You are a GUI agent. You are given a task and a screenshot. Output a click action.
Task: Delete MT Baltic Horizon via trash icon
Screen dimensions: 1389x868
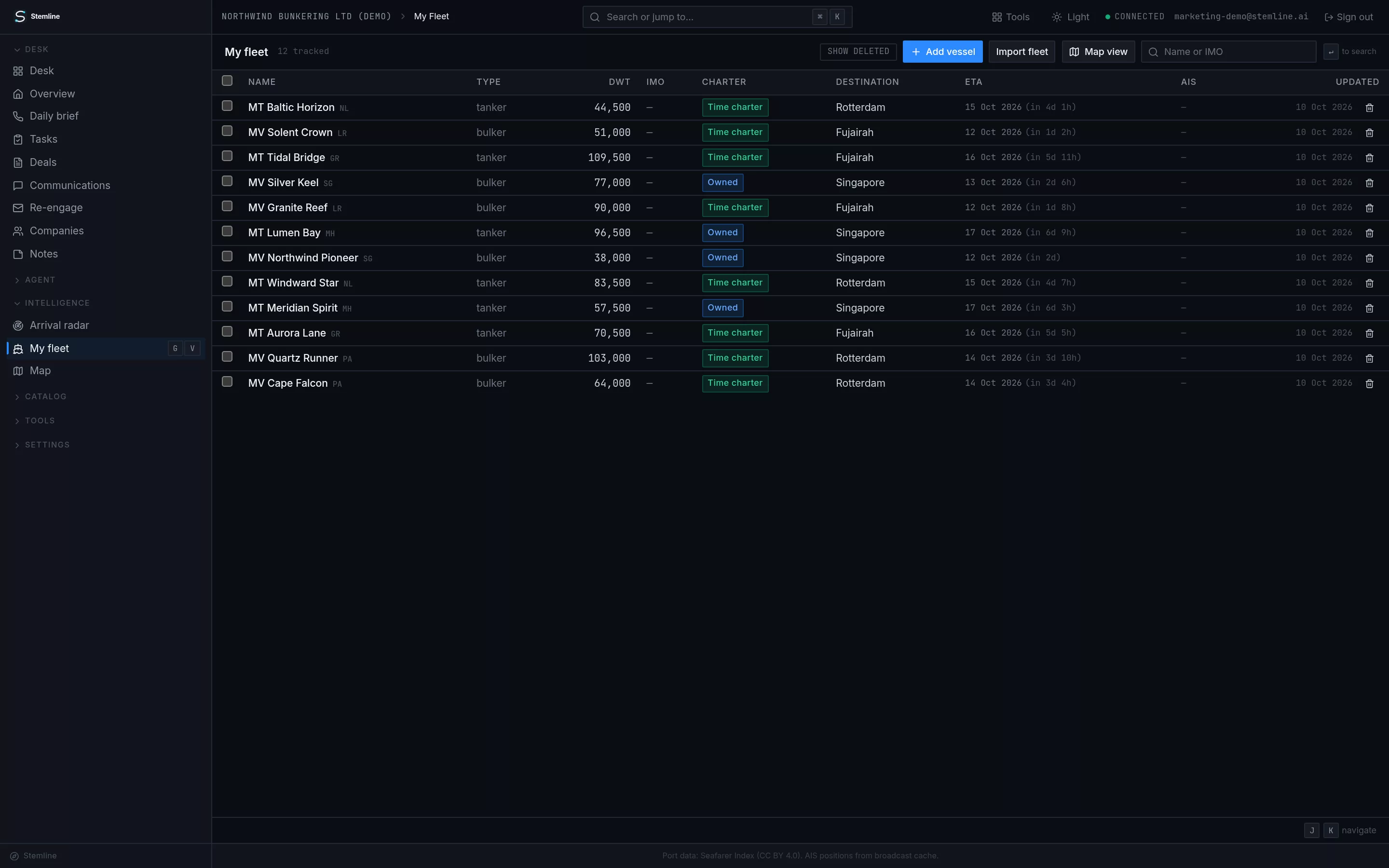[x=1369, y=108]
